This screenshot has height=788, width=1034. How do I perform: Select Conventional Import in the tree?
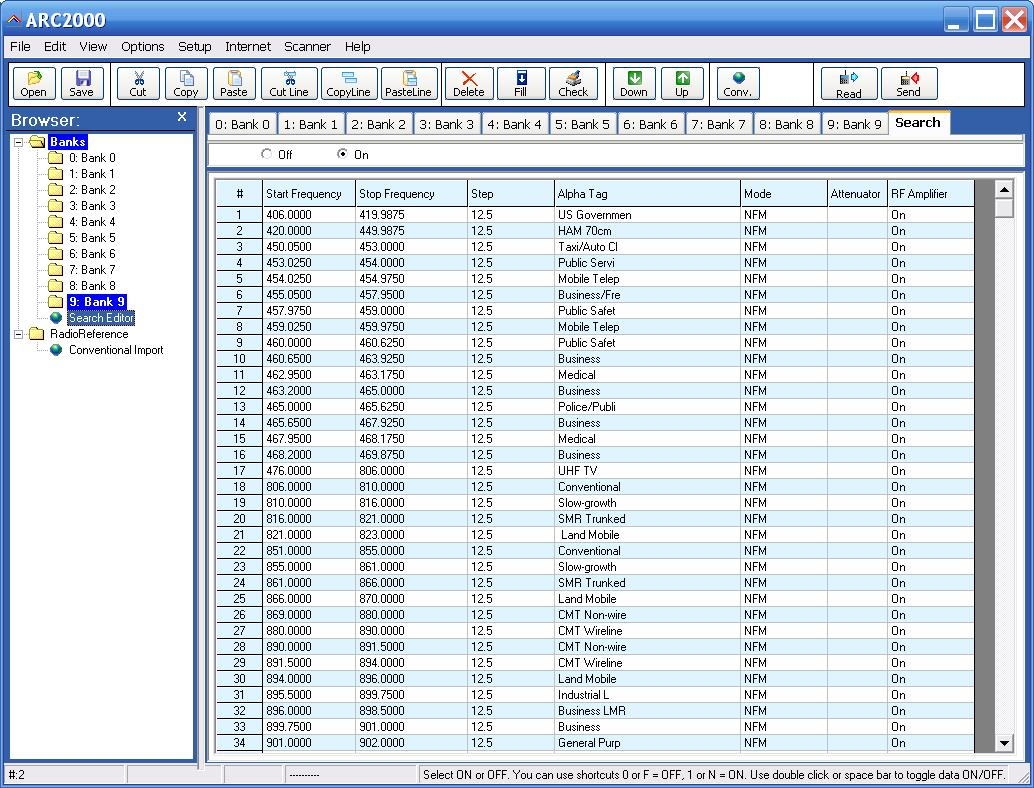pyautogui.click(x=116, y=350)
